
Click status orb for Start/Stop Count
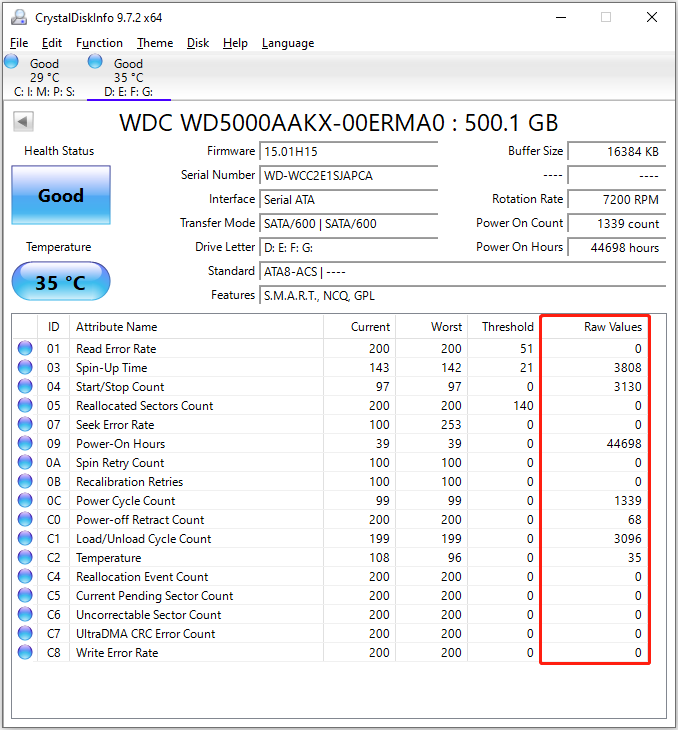click(x=25, y=386)
